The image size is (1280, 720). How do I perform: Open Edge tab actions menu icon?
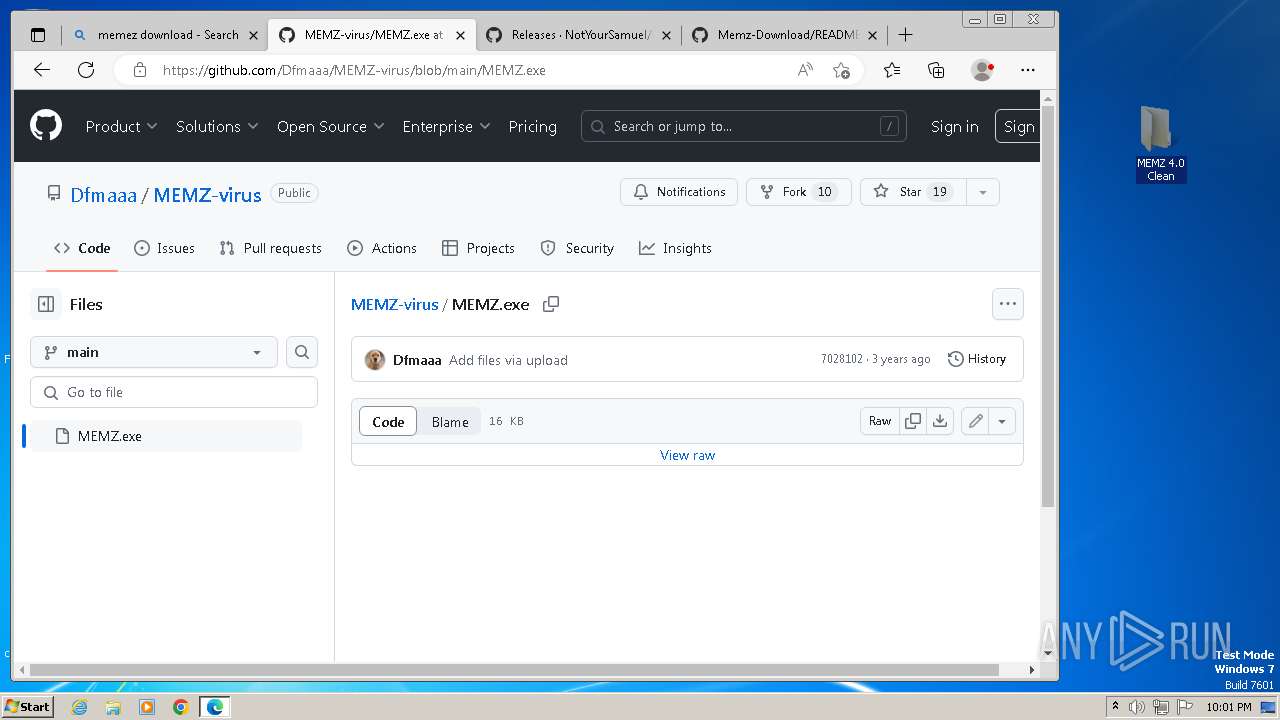[38, 35]
